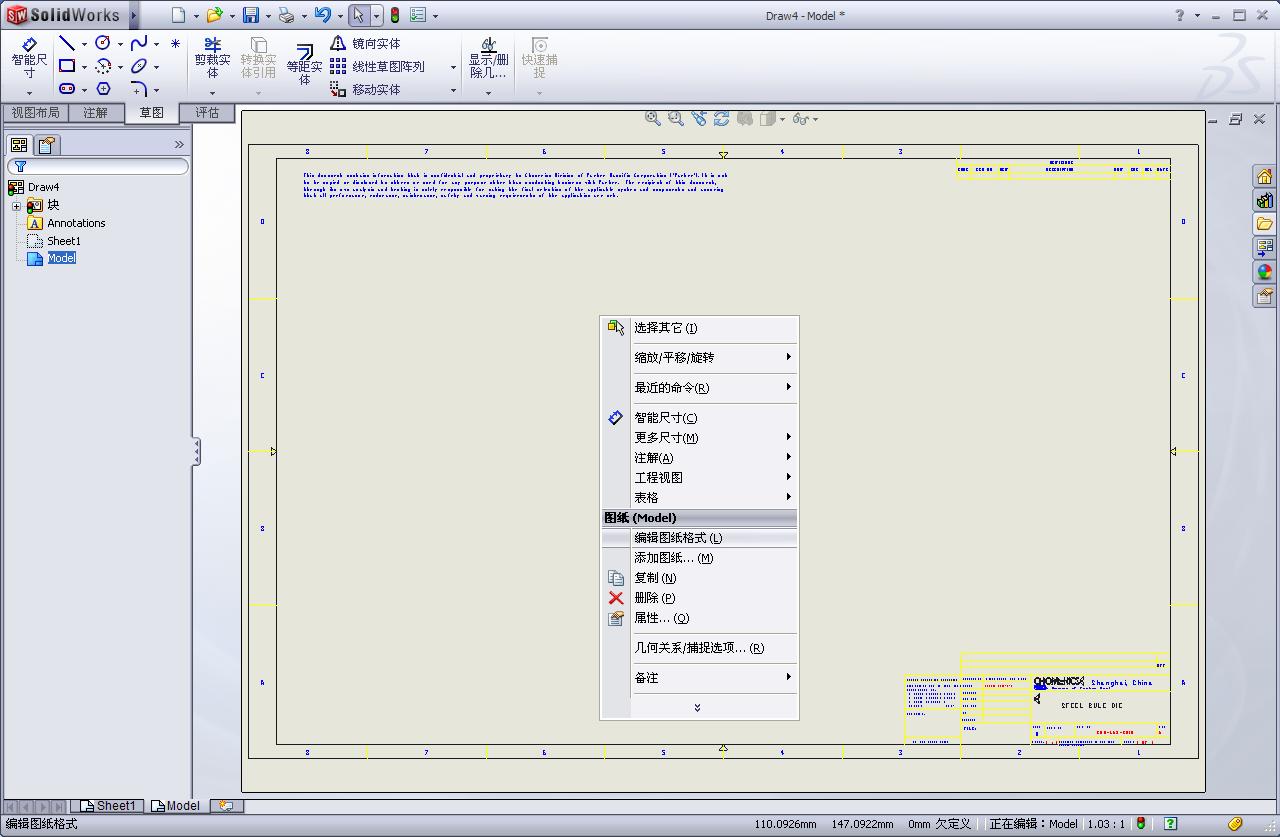Viewport: 1280px width, 837px height.
Task: Choose 删除 (P) in context menu
Action: (699, 597)
